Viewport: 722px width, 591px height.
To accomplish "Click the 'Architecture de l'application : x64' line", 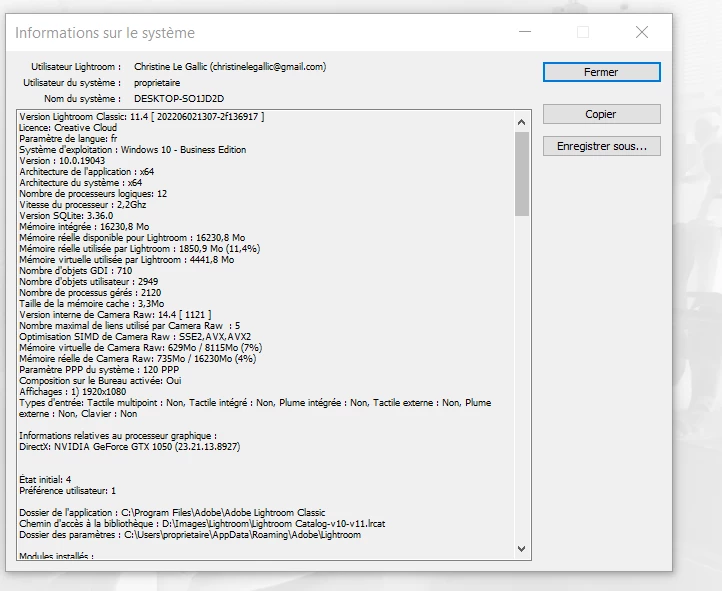I will click(x=87, y=172).
